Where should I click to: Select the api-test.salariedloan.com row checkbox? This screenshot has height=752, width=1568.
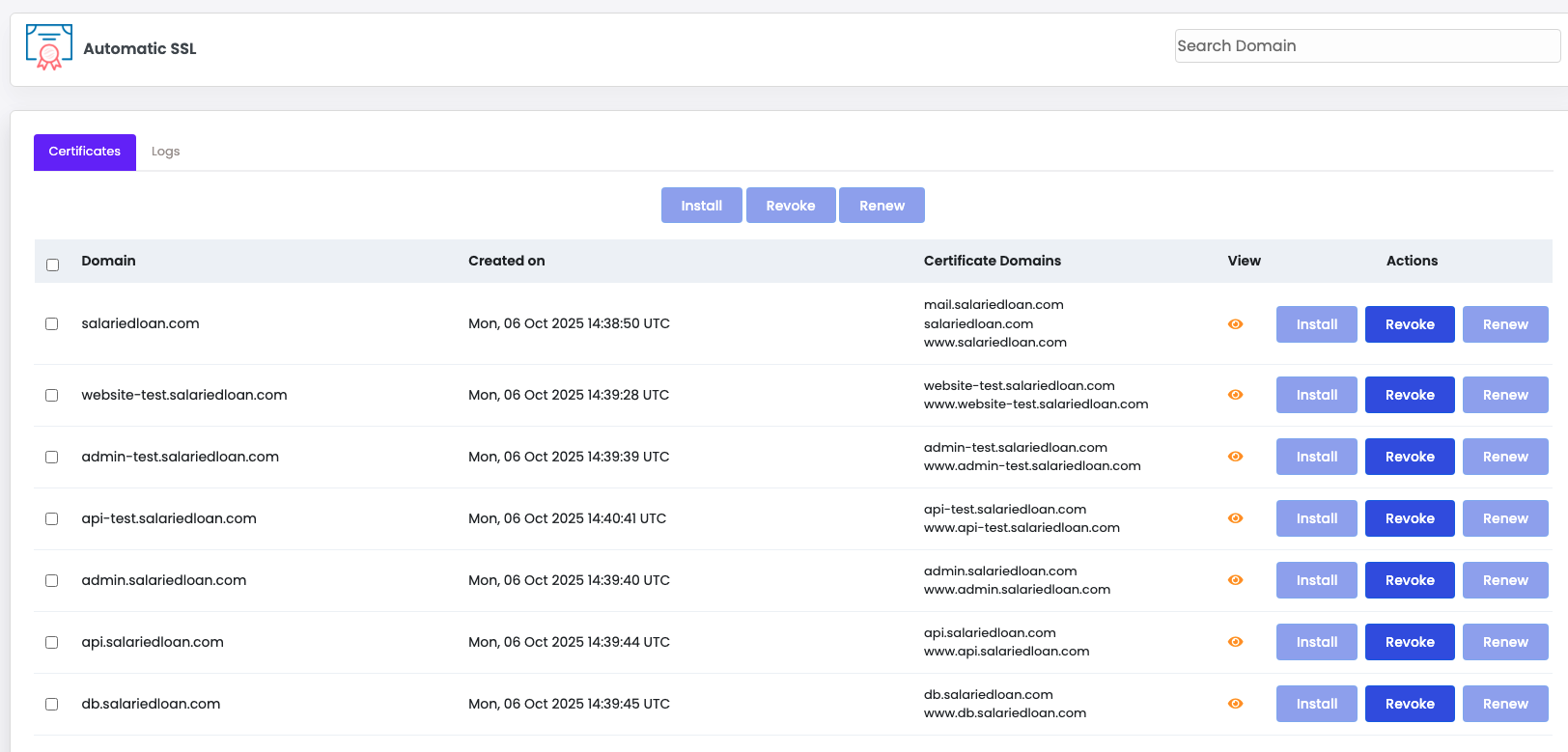click(52, 518)
